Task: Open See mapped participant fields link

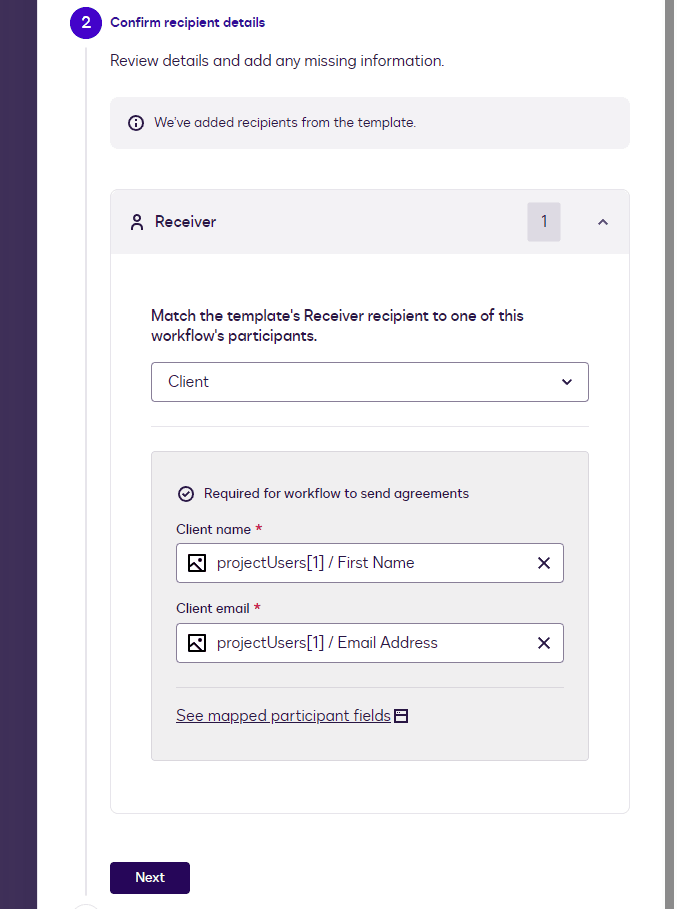Action: (x=283, y=716)
